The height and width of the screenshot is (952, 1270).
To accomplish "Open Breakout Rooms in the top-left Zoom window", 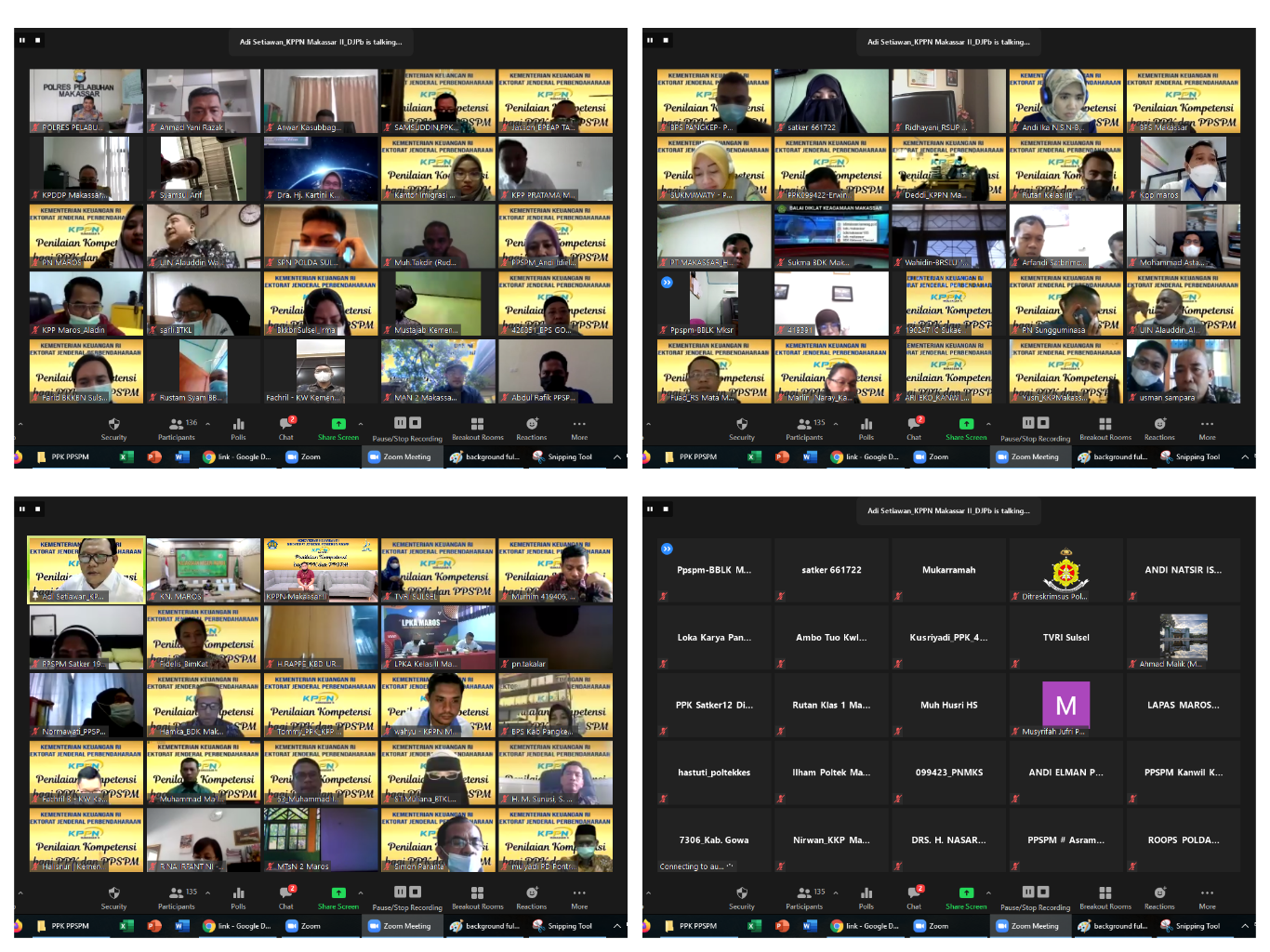I will [x=477, y=429].
